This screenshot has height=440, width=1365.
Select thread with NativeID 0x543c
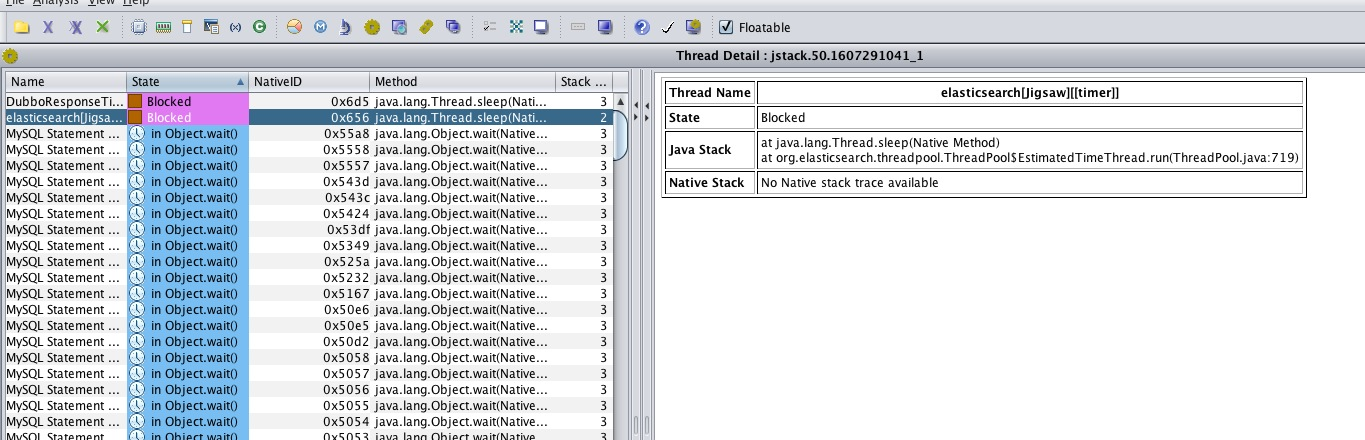[309, 198]
